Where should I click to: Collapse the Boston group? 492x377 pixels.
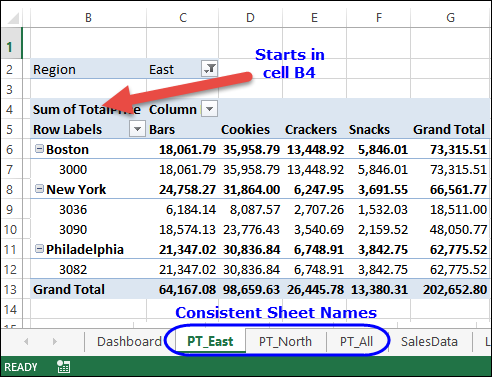(x=39, y=149)
